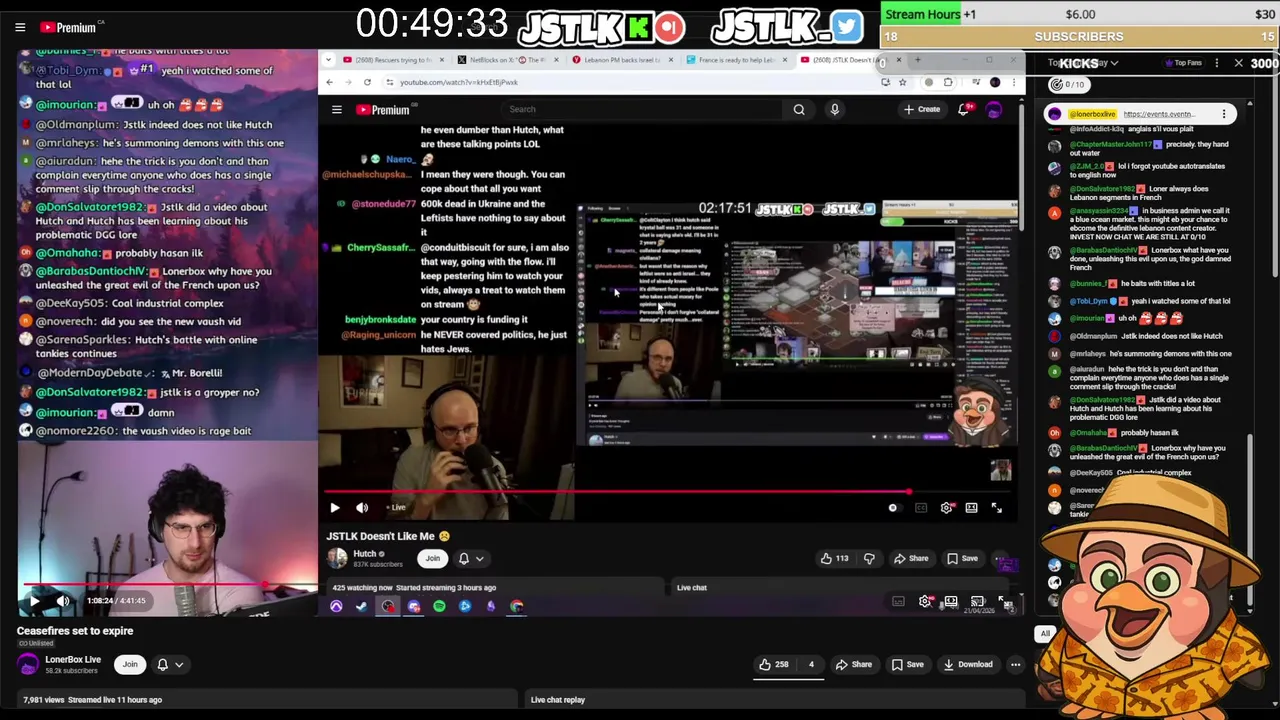Bookmark page with the star icon
1280x720 pixels.
coord(902,82)
